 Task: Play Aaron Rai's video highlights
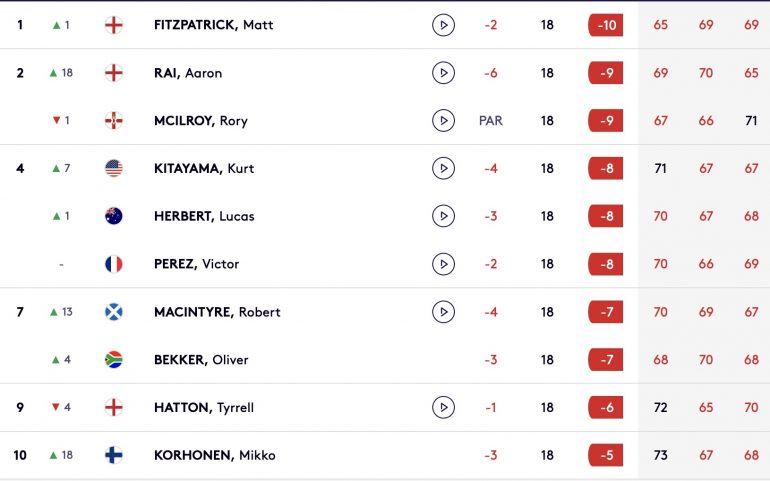coord(443,73)
